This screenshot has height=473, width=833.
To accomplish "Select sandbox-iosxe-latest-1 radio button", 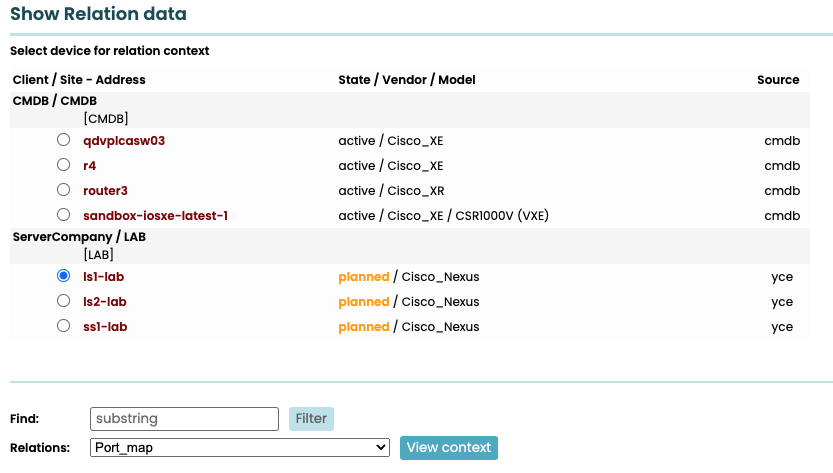I will [64, 215].
